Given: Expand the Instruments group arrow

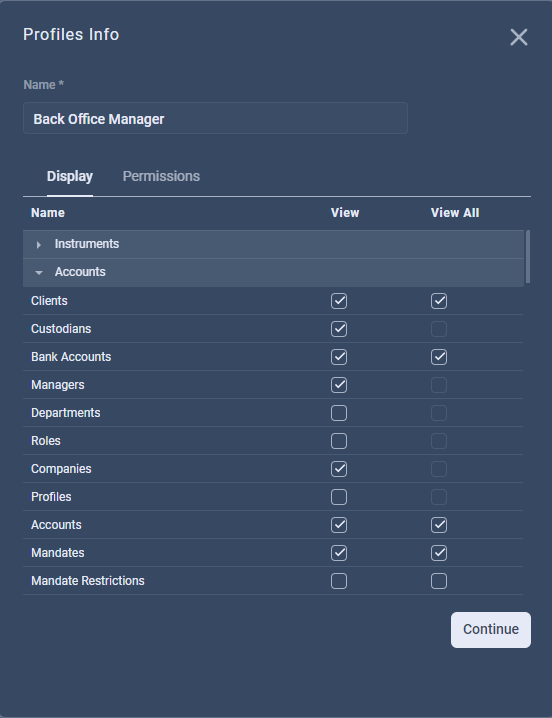Looking at the screenshot, I should tap(38, 245).
